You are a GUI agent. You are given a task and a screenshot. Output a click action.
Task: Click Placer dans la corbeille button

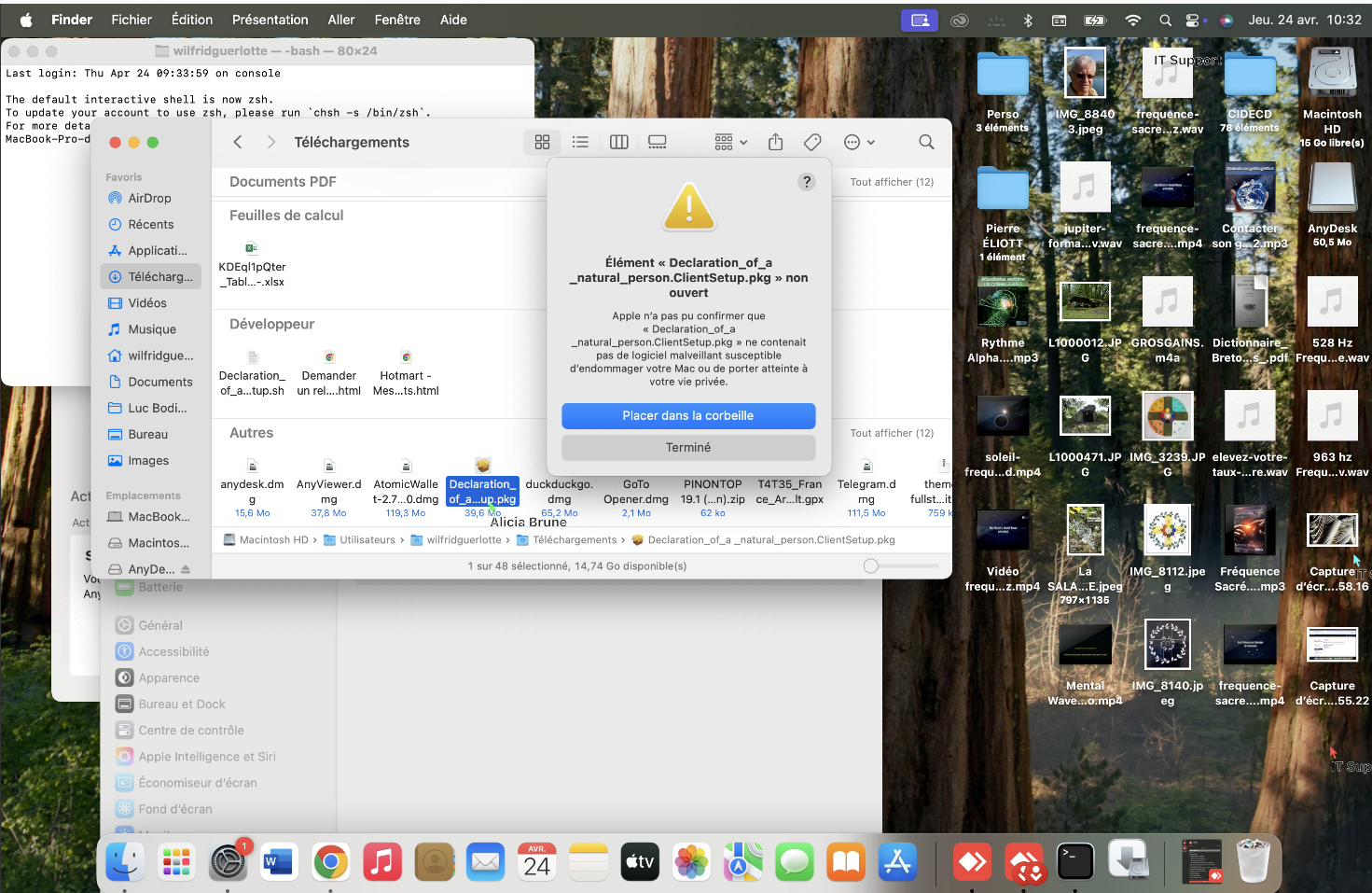tap(688, 416)
